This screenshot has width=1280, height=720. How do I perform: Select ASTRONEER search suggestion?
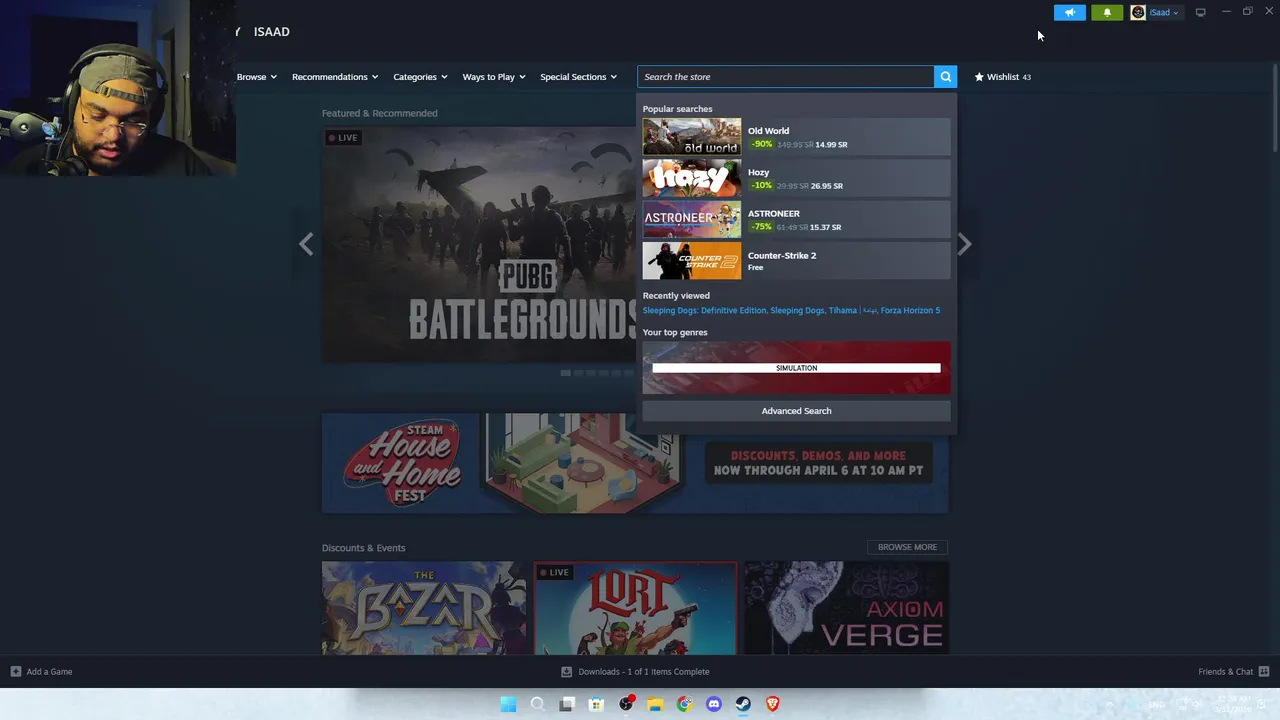click(796, 220)
